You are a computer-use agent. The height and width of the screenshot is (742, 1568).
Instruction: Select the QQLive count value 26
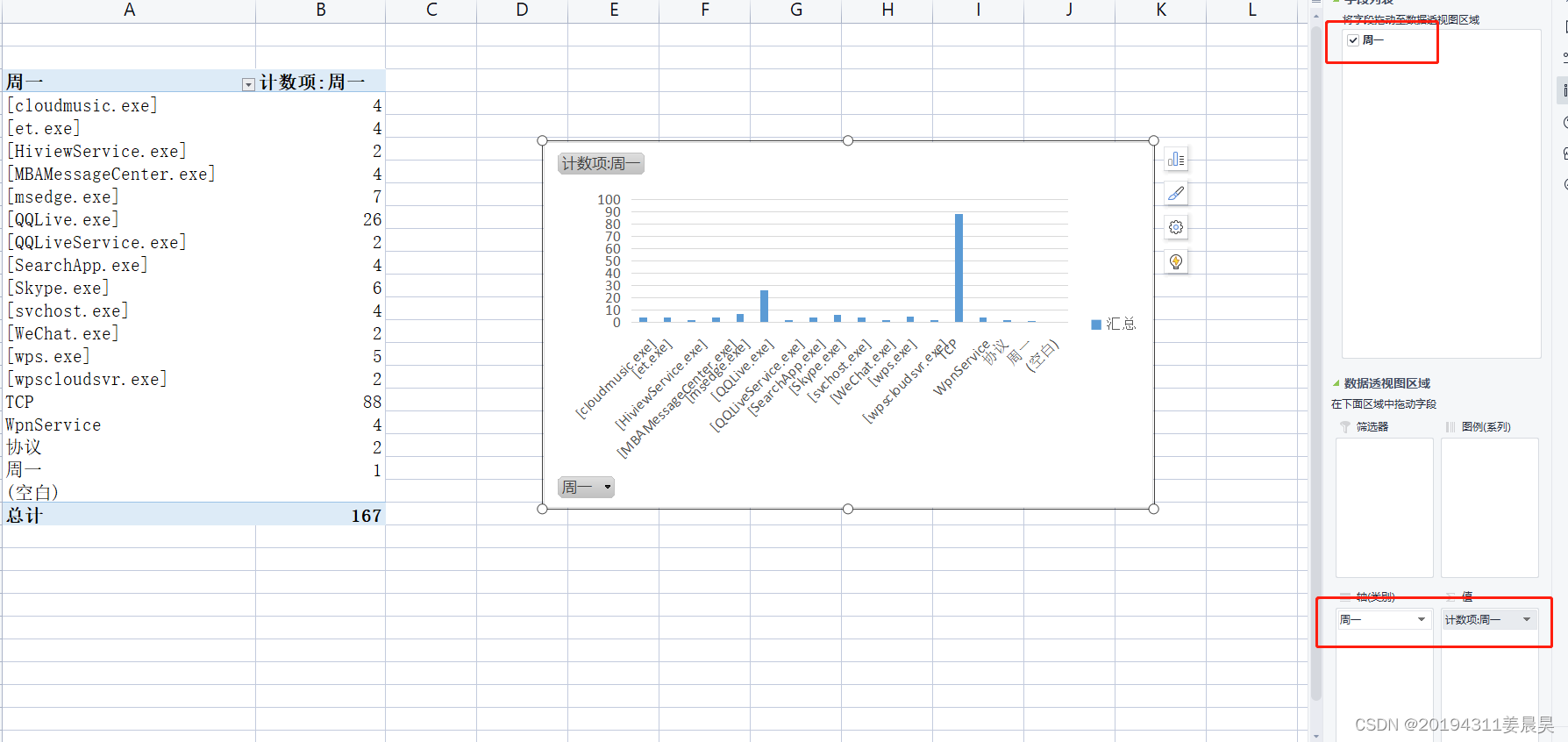tap(320, 219)
